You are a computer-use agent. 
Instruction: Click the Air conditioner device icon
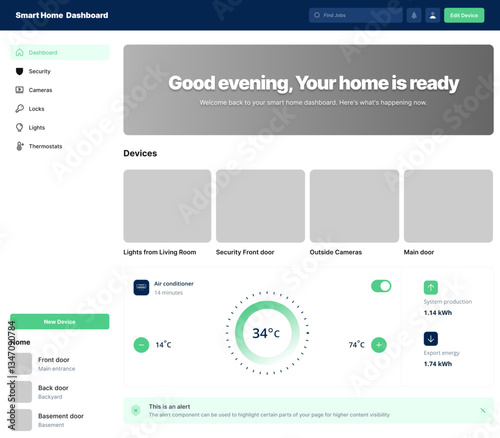[x=141, y=287]
